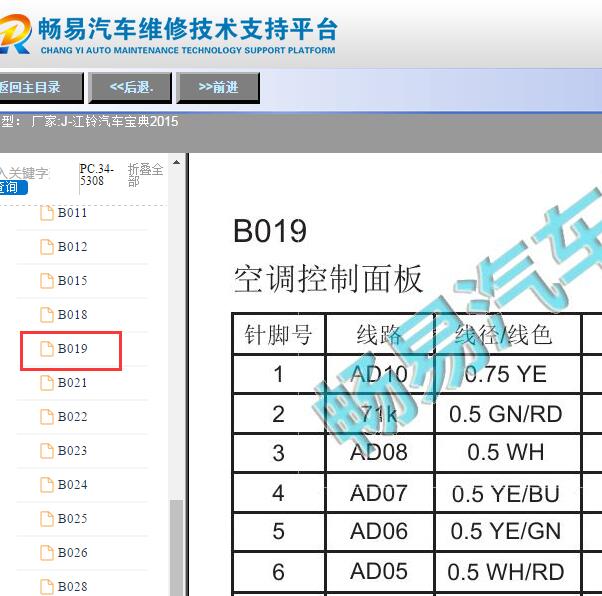Click the page icon next to B015

[x=47, y=281]
